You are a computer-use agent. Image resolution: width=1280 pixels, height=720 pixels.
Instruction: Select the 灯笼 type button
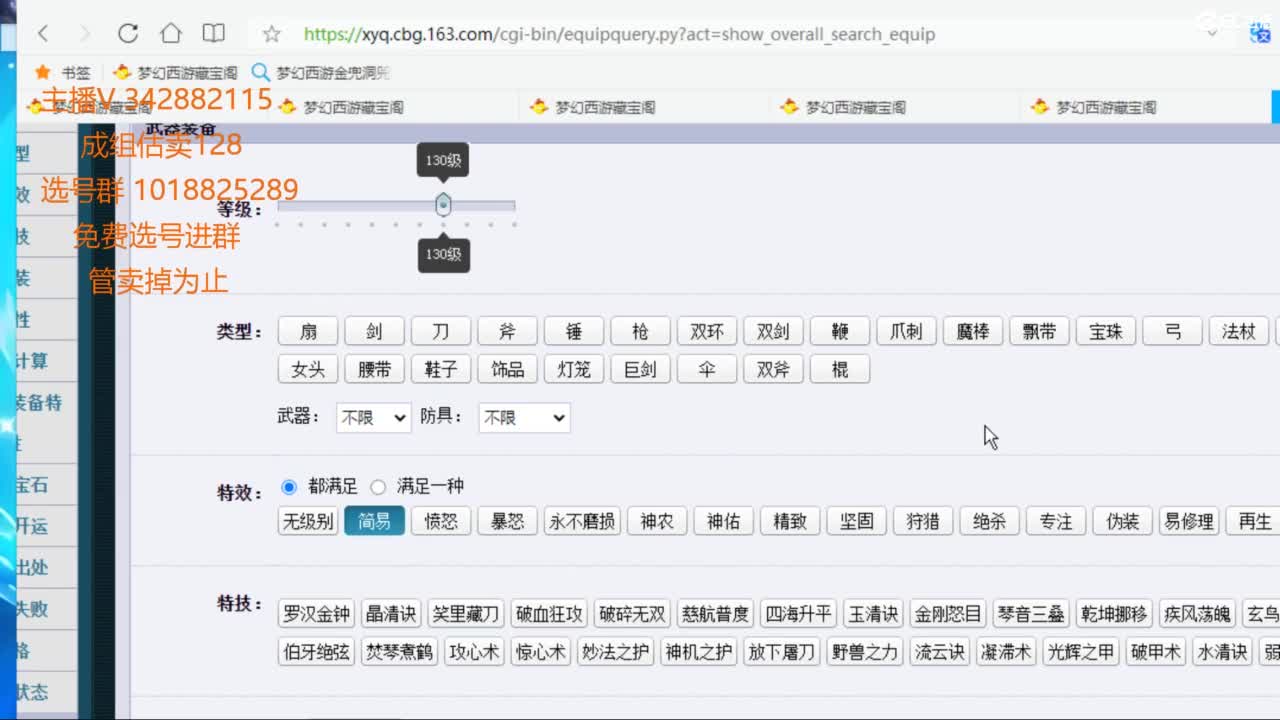(574, 369)
